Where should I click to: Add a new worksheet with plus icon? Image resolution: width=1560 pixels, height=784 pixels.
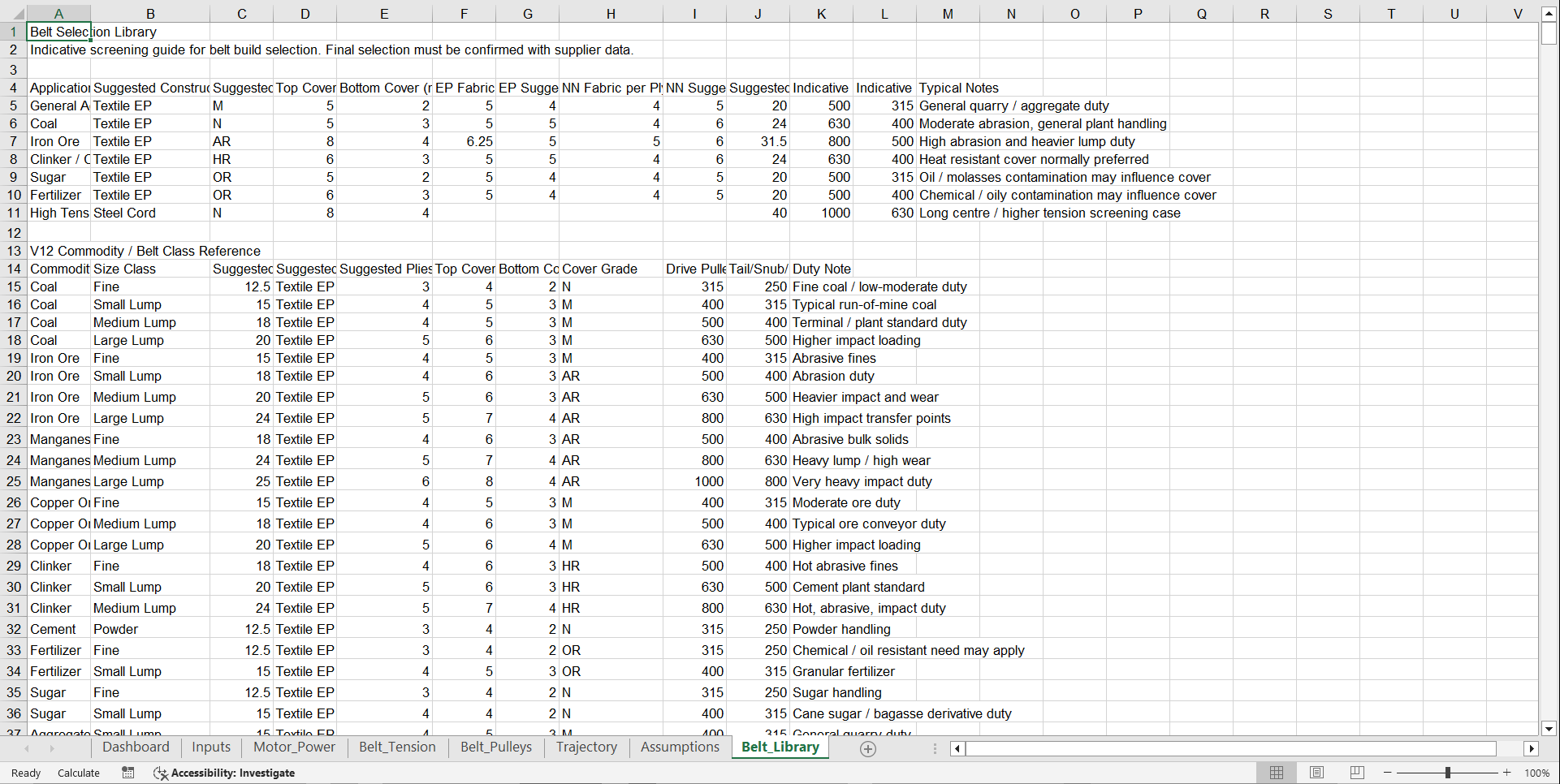tap(867, 748)
